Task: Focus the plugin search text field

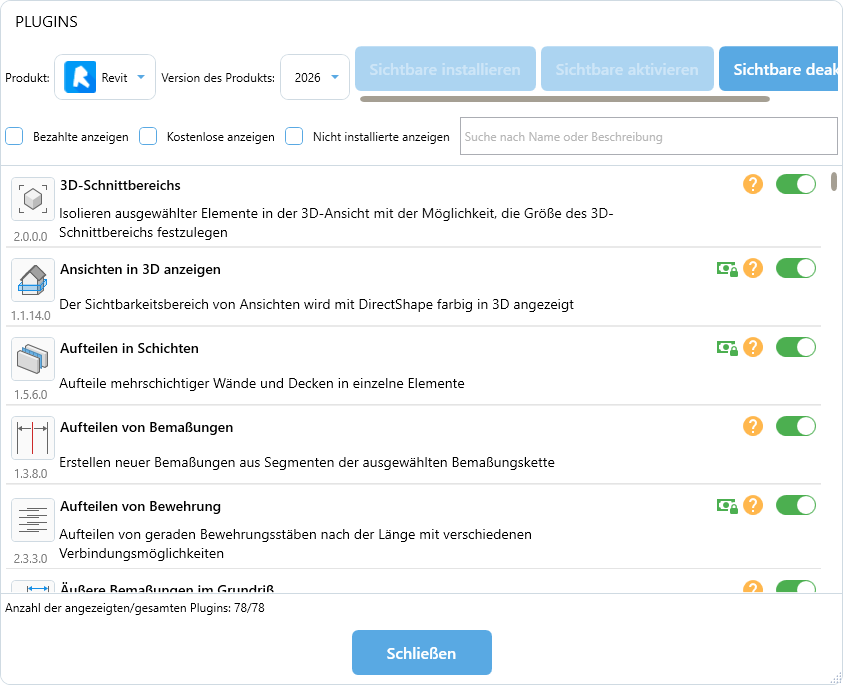Action: 648,136
